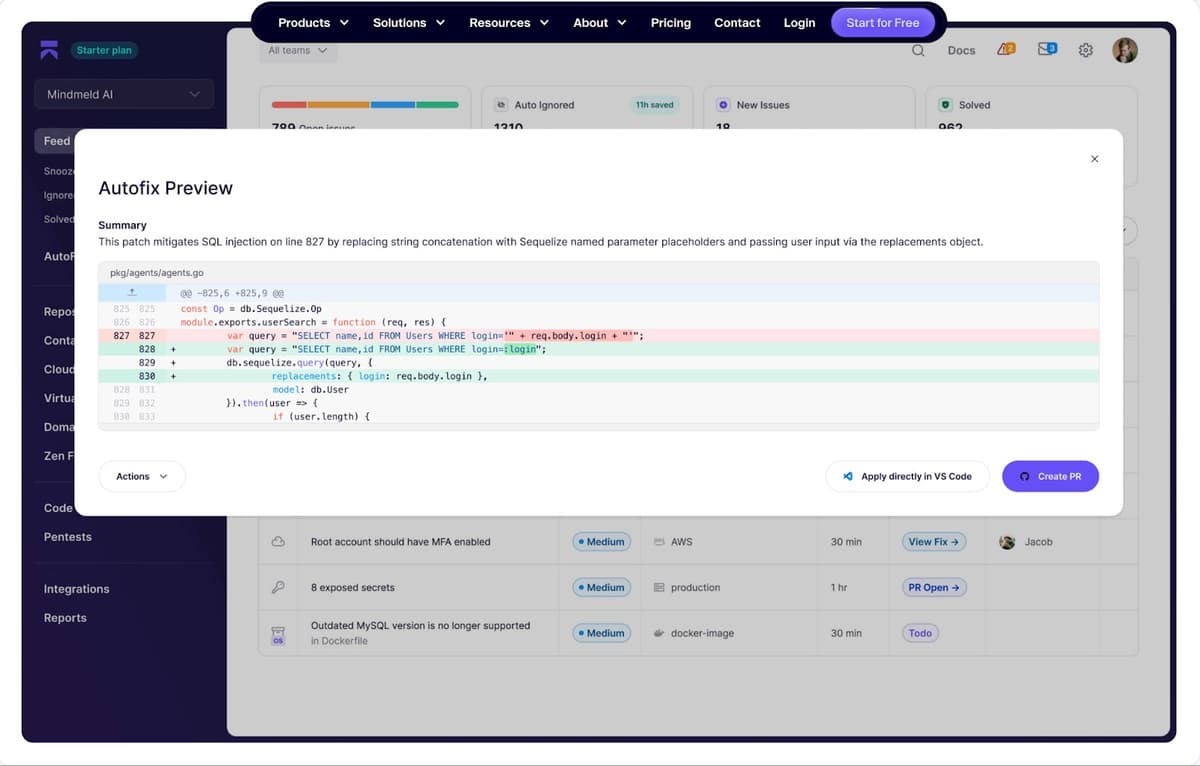
Task: Open the user profile avatar
Action: (x=1125, y=50)
